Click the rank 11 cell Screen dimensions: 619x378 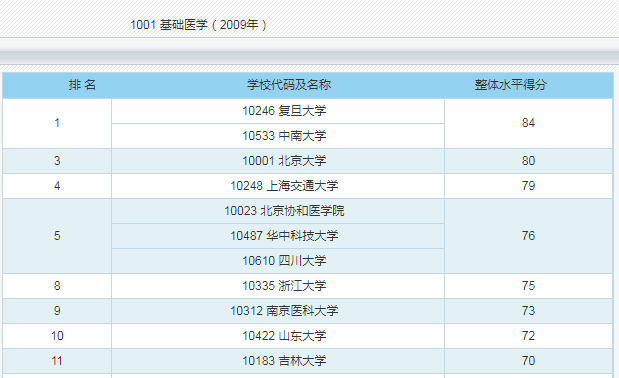pos(57,361)
